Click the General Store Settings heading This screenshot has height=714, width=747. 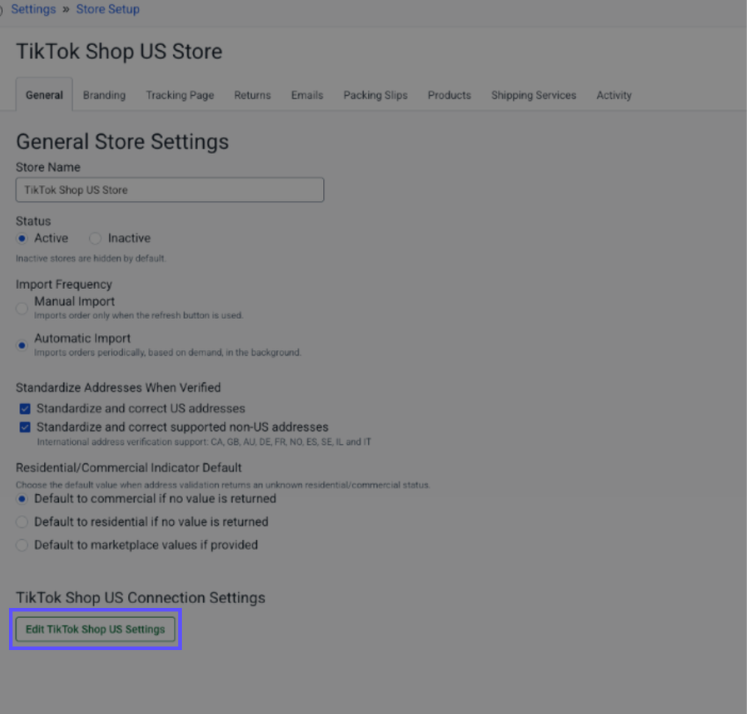tap(122, 141)
